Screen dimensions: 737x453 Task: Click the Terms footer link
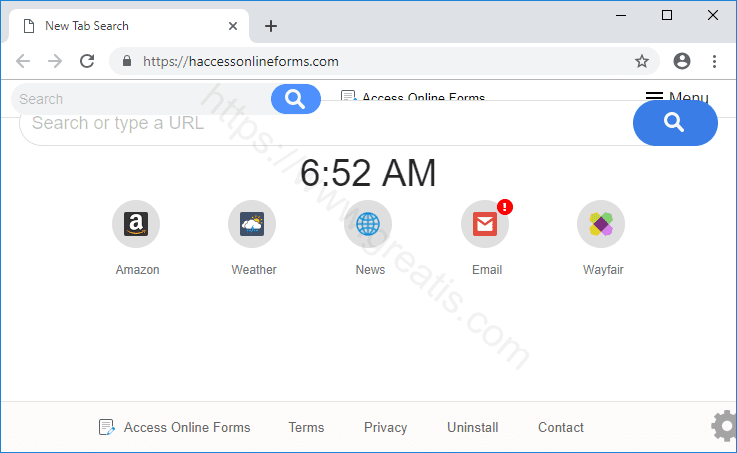click(306, 427)
